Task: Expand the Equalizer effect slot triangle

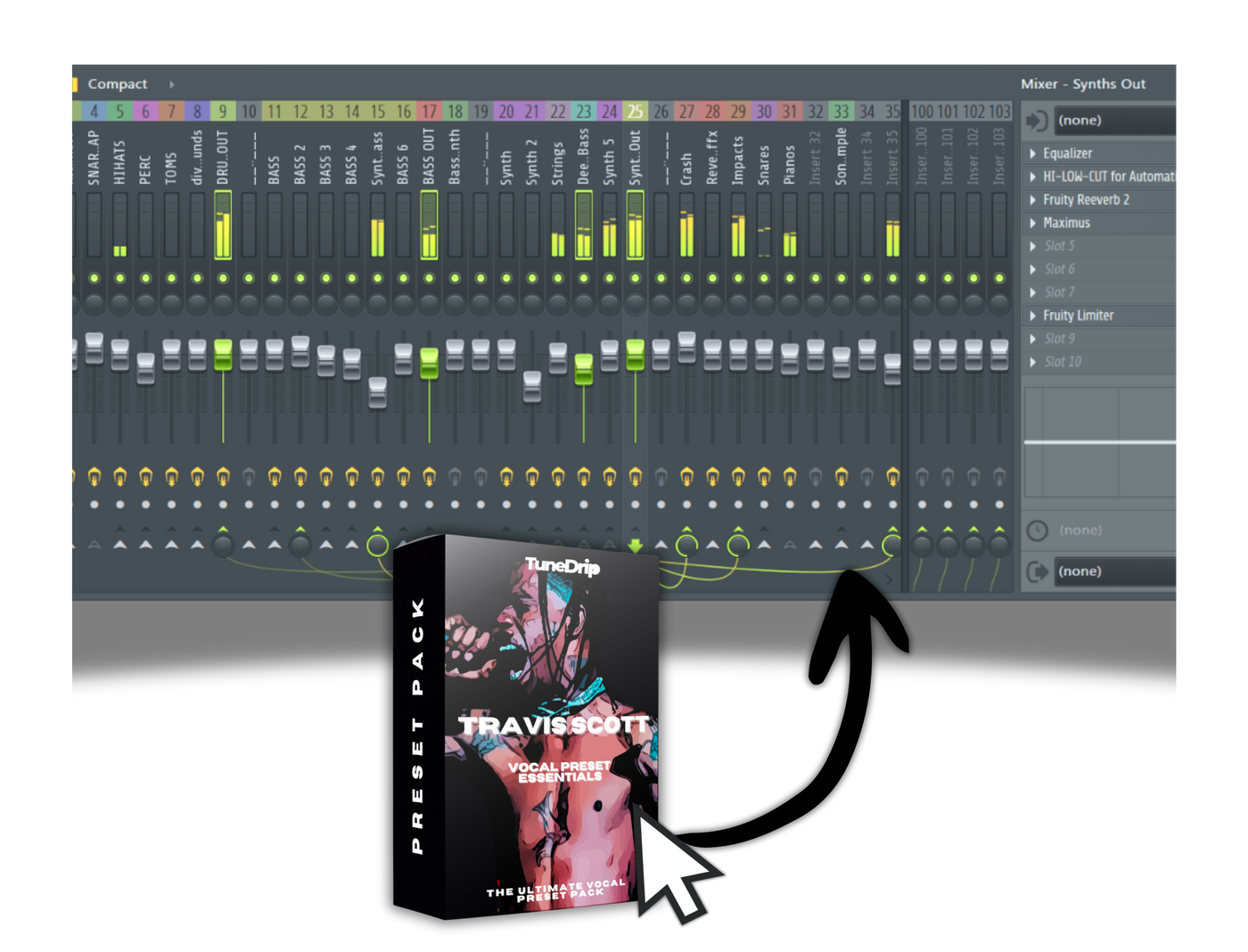Action: (1033, 152)
